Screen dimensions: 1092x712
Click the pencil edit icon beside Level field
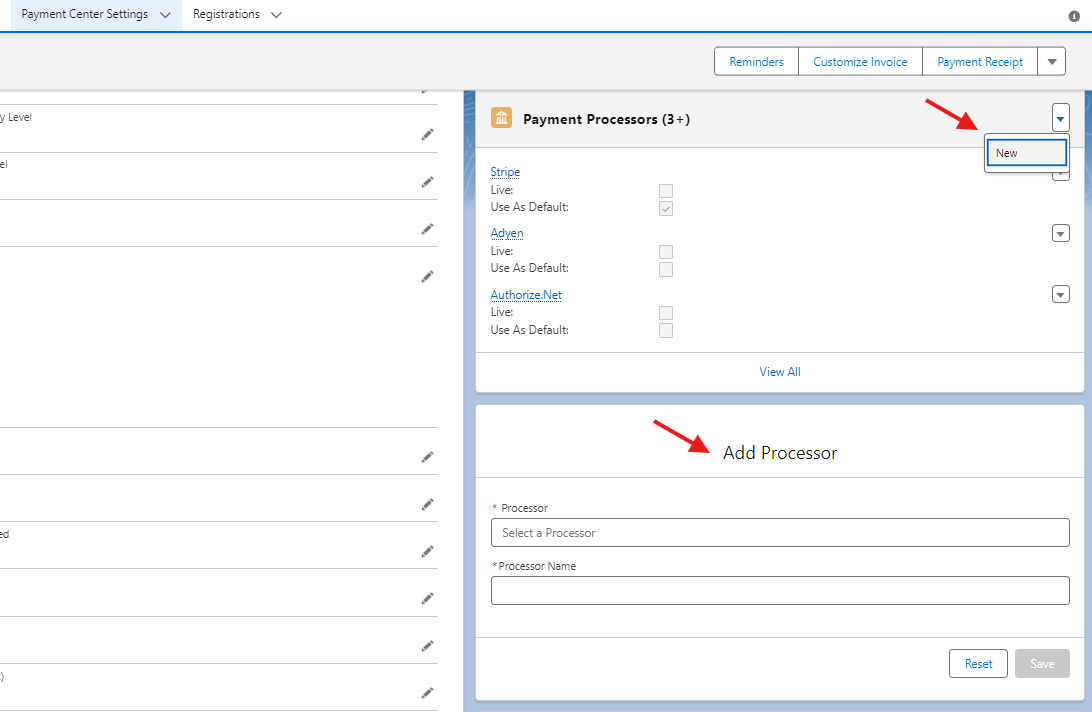tap(427, 134)
